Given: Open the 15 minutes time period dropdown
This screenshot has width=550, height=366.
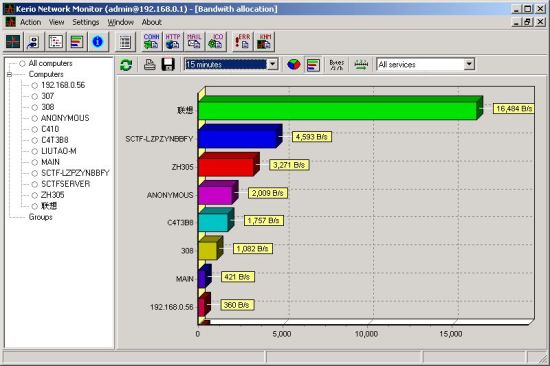Looking at the screenshot, I should (x=232, y=65).
